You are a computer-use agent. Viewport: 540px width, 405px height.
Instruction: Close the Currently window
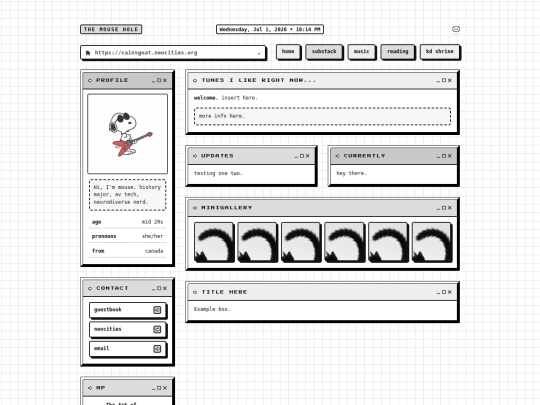[x=450, y=156]
